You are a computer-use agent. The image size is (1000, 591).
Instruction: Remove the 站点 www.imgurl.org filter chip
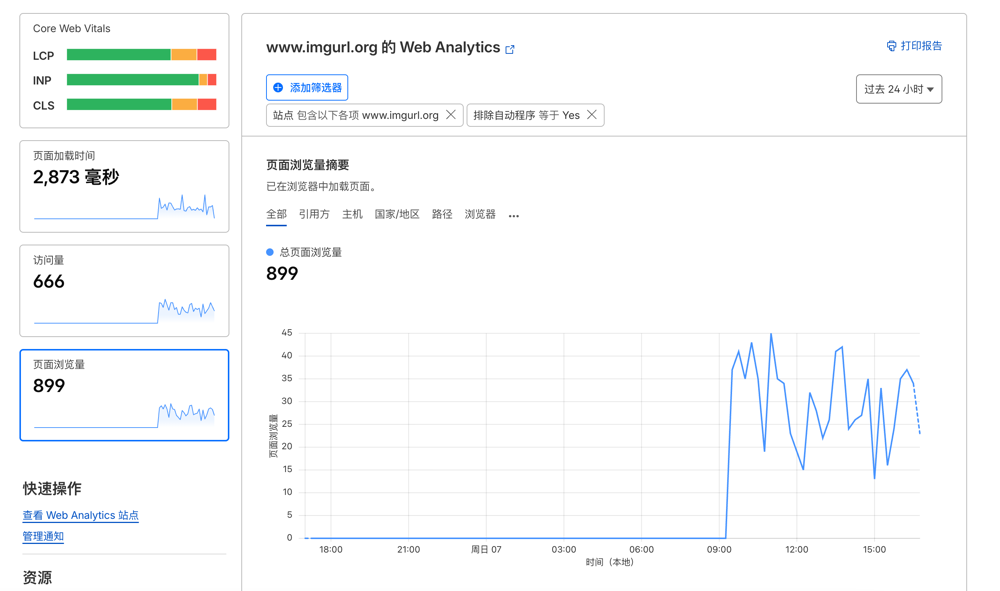pyautogui.click(x=451, y=115)
